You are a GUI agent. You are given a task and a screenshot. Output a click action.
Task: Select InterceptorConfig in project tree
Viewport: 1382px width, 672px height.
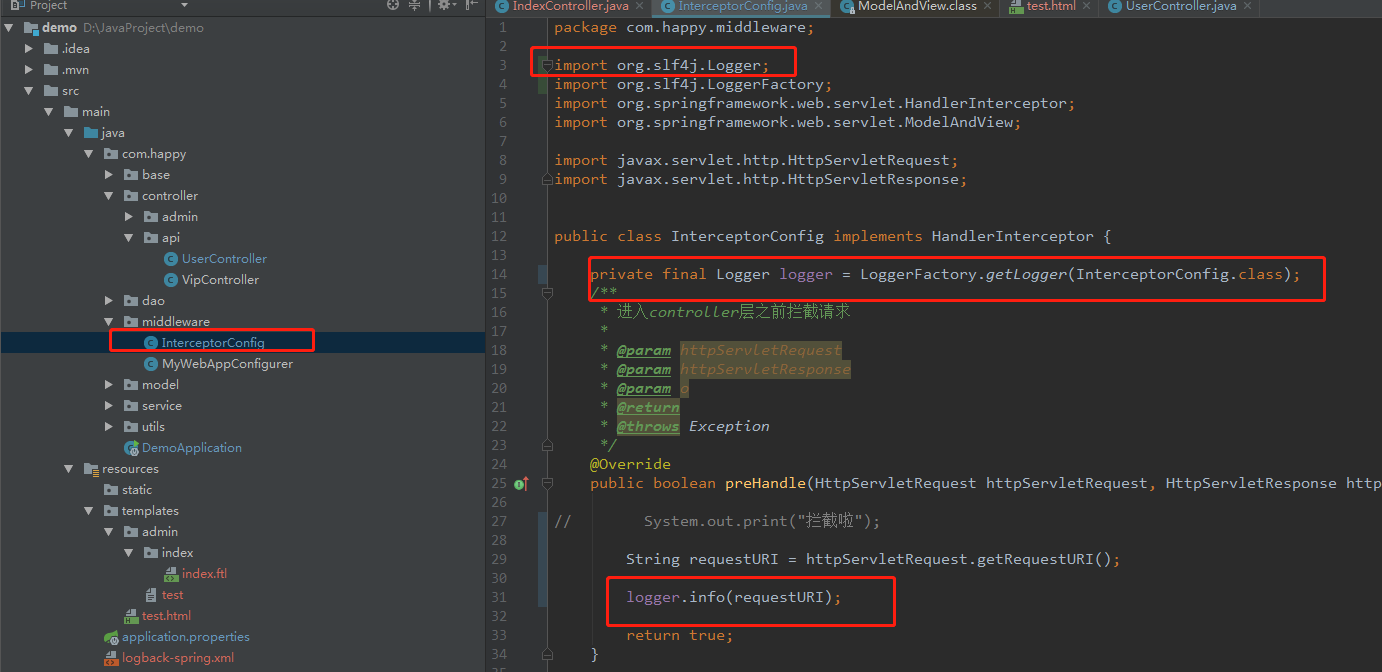click(213, 343)
